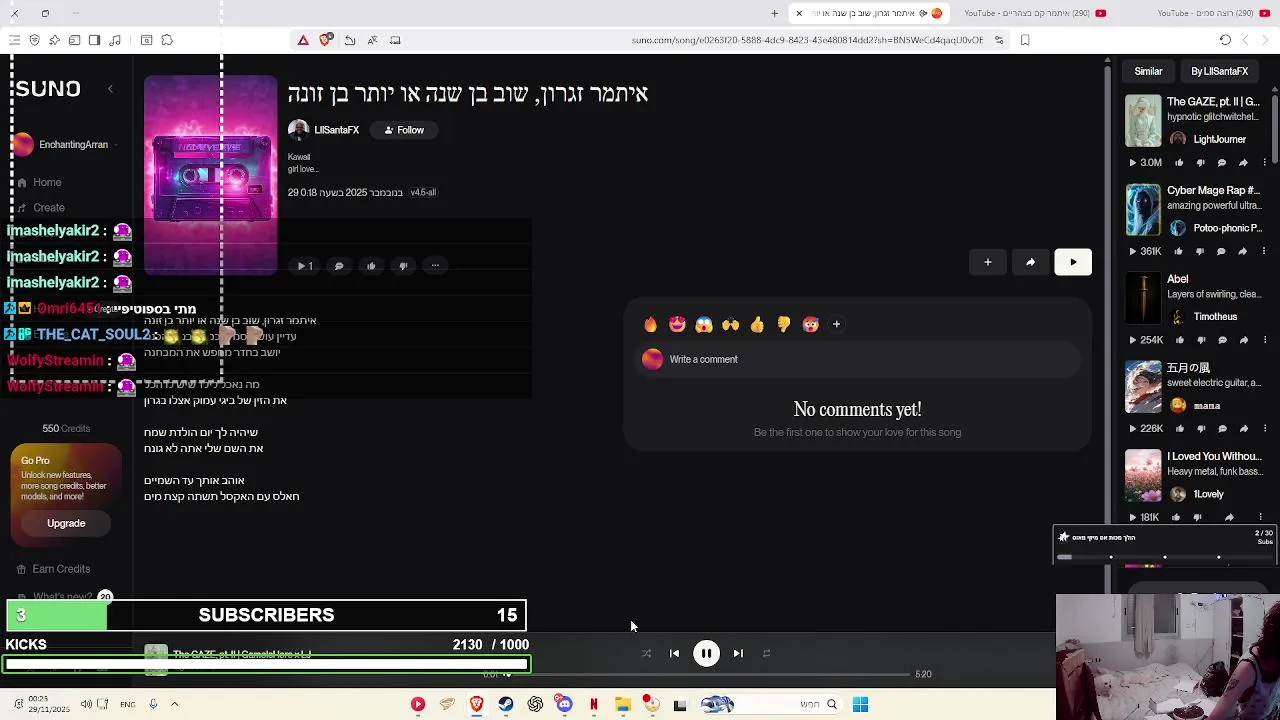Comment on the Abel track
This screenshot has width=1280, height=720.
[x=1221, y=340]
